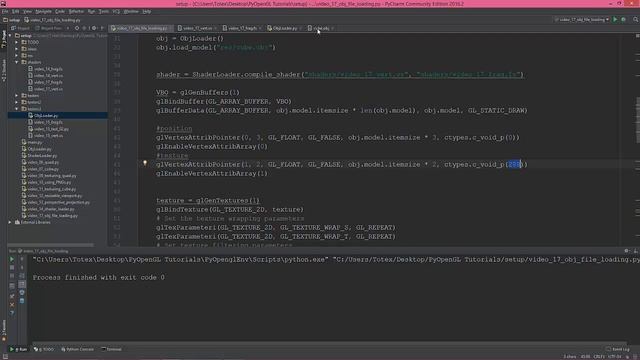
Task: Click the setup breadcrumb in navigation bar
Action: (x=11, y=20)
